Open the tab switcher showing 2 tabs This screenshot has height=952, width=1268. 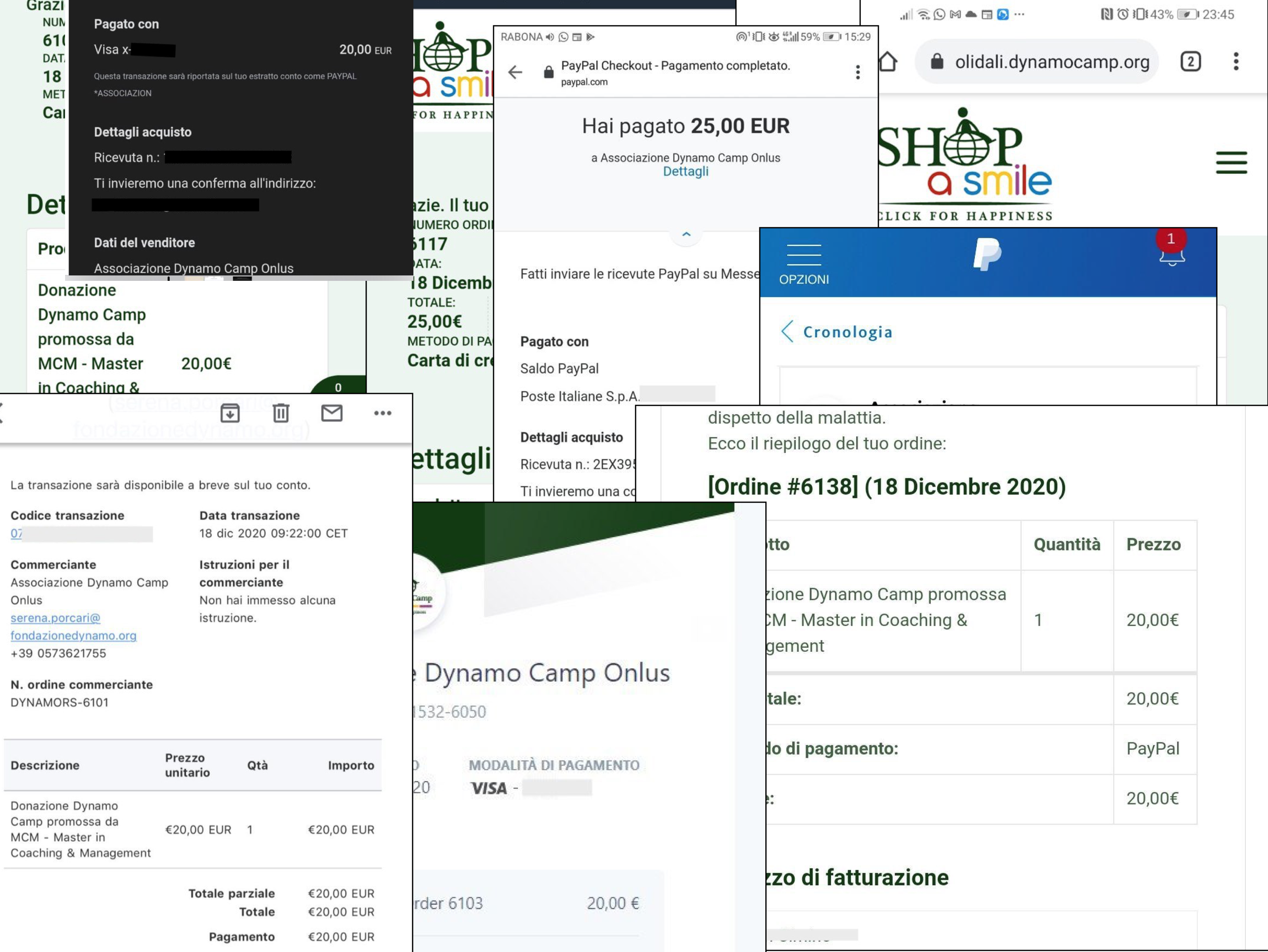click(1191, 61)
